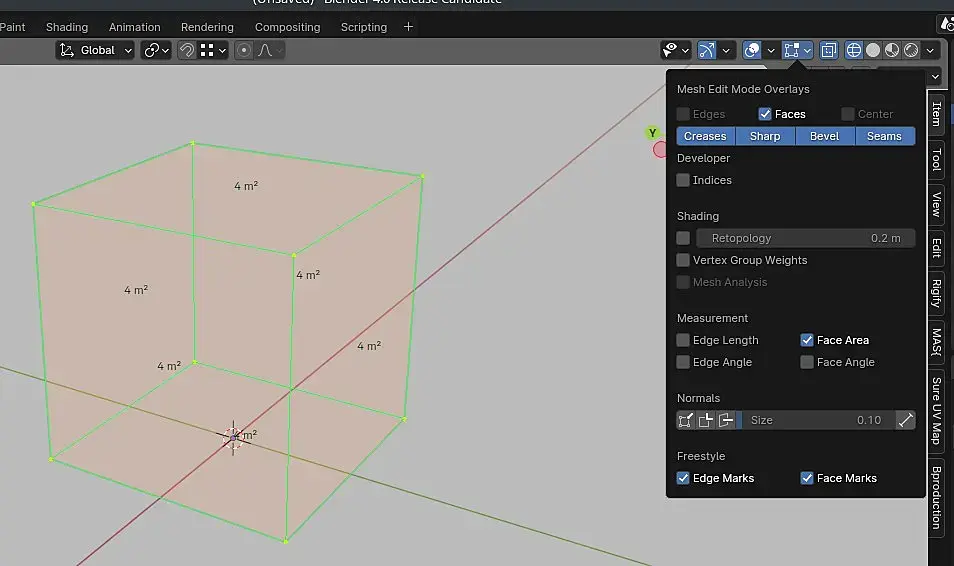Image resolution: width=954 pixels, height=566 pixels.
Task: Open the Edit sidebar tab
Action: click(x=937, y=248)
